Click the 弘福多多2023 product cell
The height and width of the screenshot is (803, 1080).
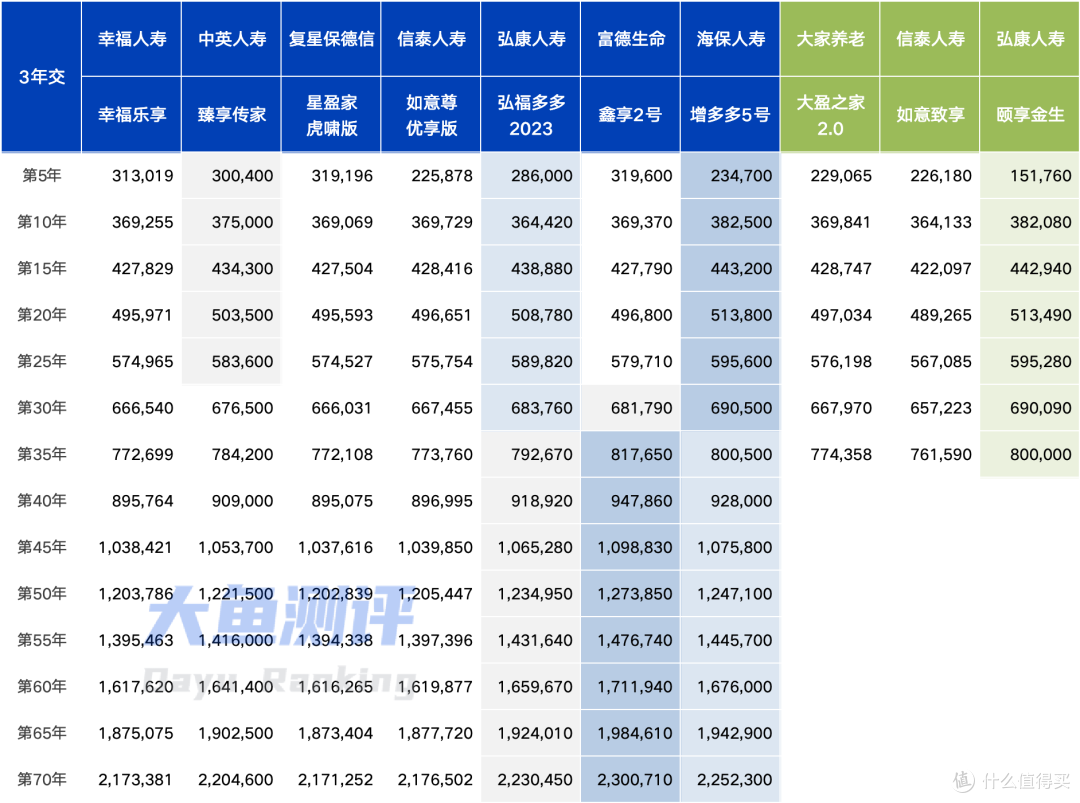[531, 114]
